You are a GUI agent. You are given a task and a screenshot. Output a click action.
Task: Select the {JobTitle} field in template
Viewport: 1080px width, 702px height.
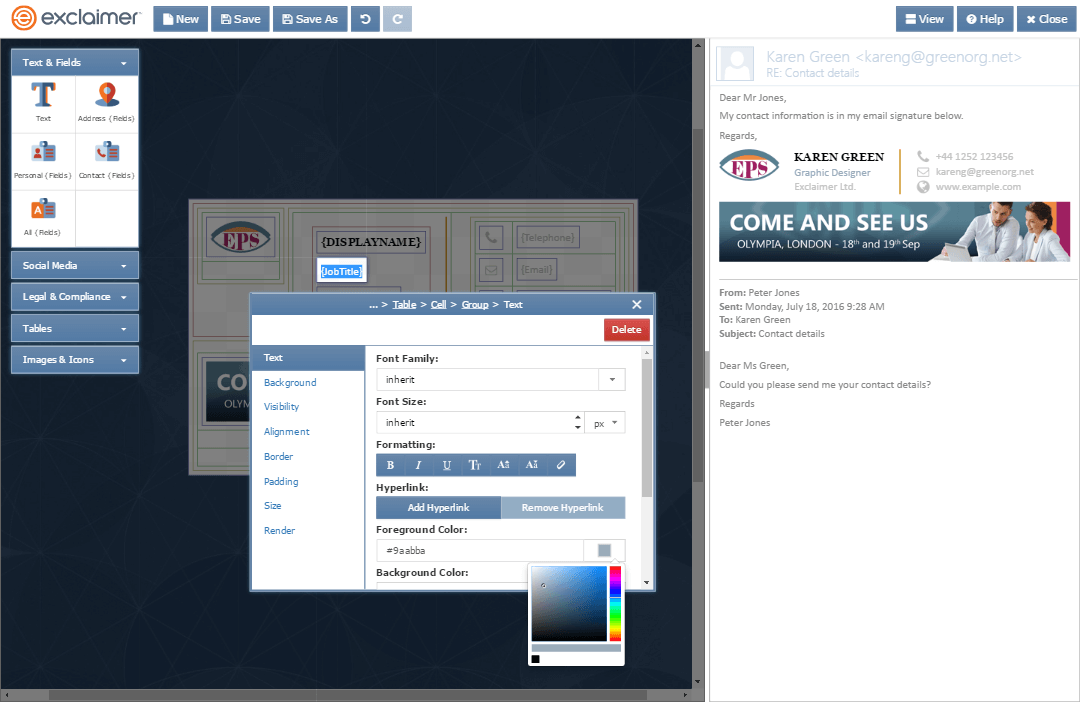pyautogui.click(x=342, y=271)
